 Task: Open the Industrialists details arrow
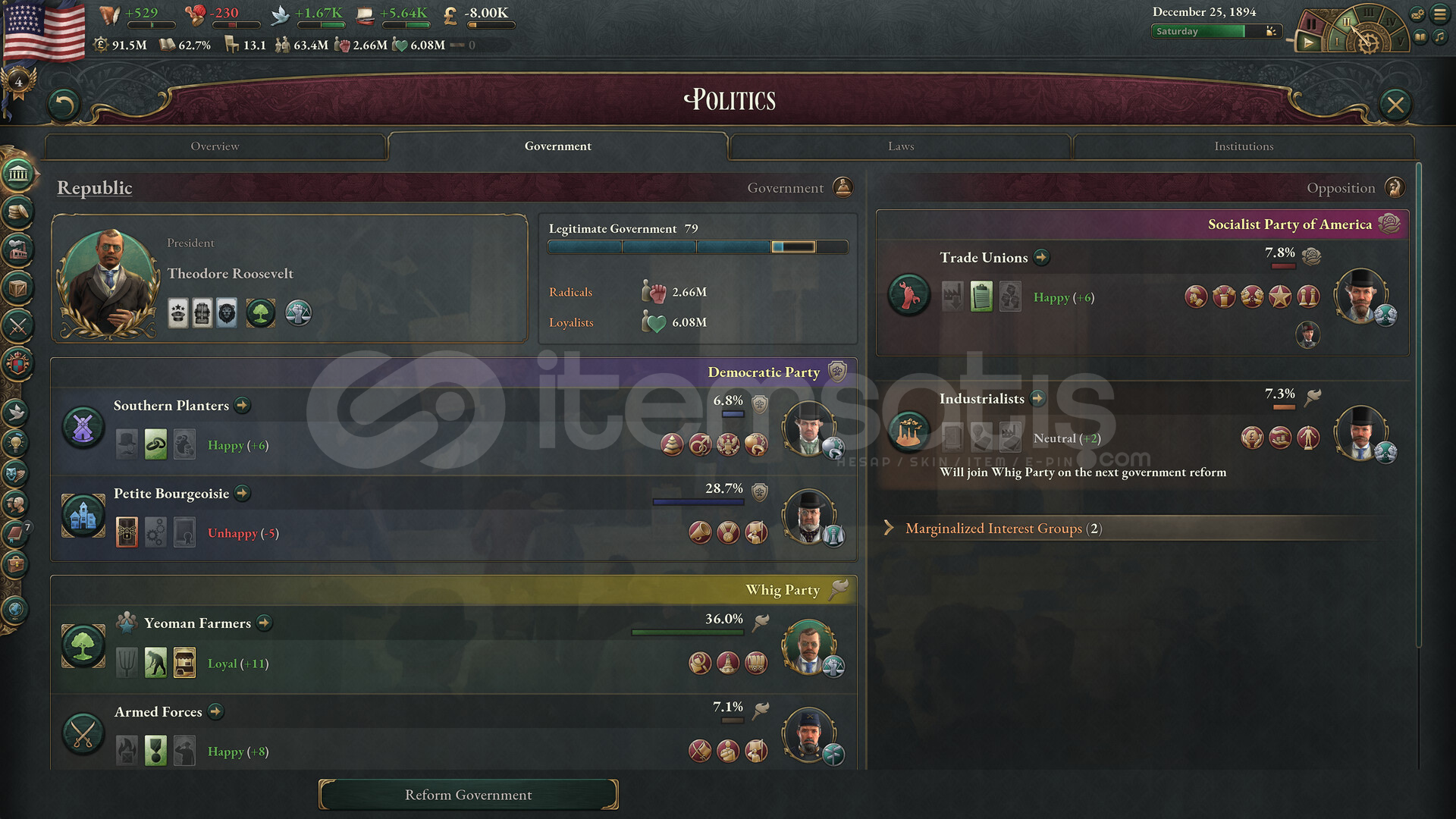click(x=1038, y=399)
